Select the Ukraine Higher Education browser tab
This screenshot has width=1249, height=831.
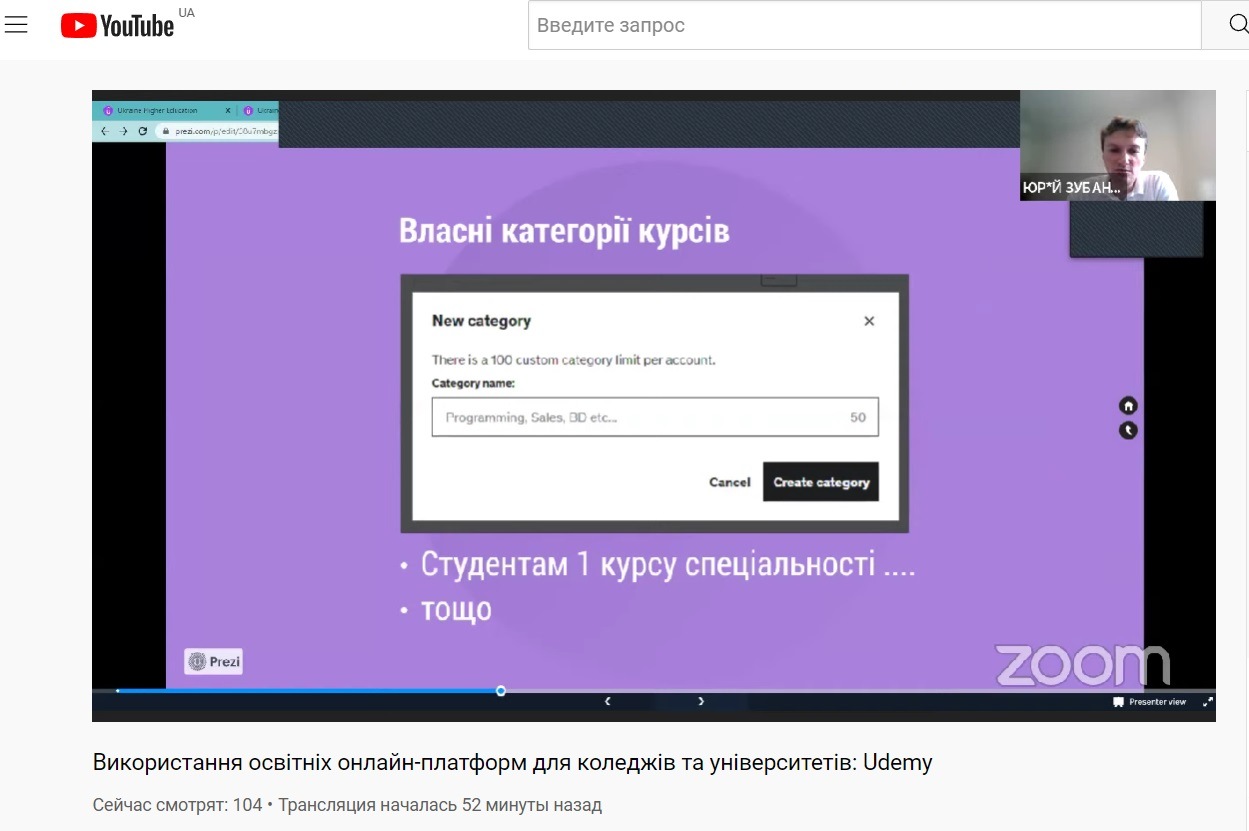pos(158,110)
